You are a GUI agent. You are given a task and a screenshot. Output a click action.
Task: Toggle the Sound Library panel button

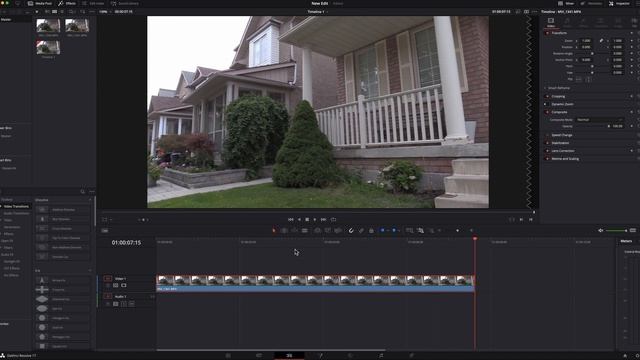(125, 3)
